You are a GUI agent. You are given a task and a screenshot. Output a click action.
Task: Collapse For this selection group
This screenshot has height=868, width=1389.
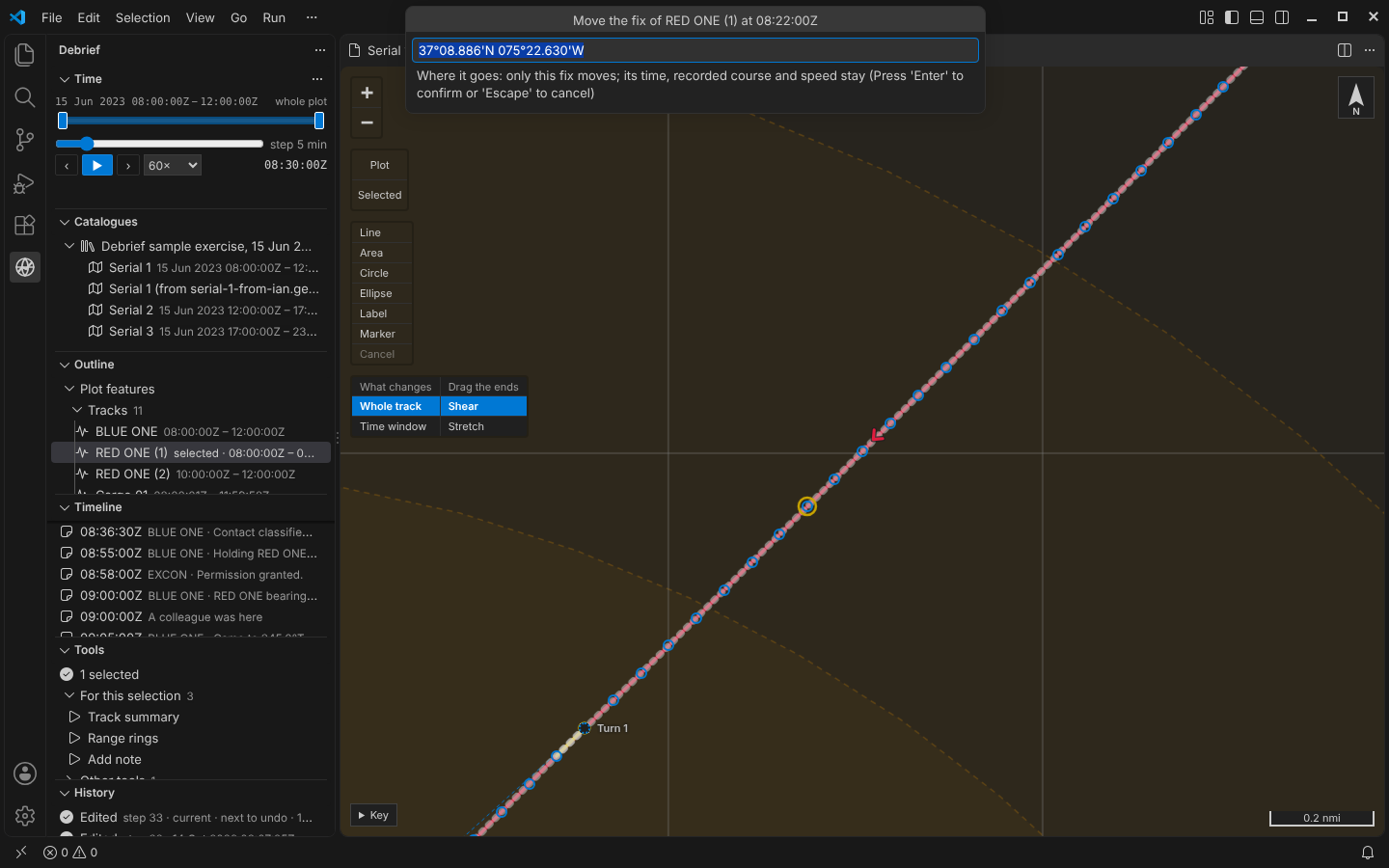[x=69, y=696]
